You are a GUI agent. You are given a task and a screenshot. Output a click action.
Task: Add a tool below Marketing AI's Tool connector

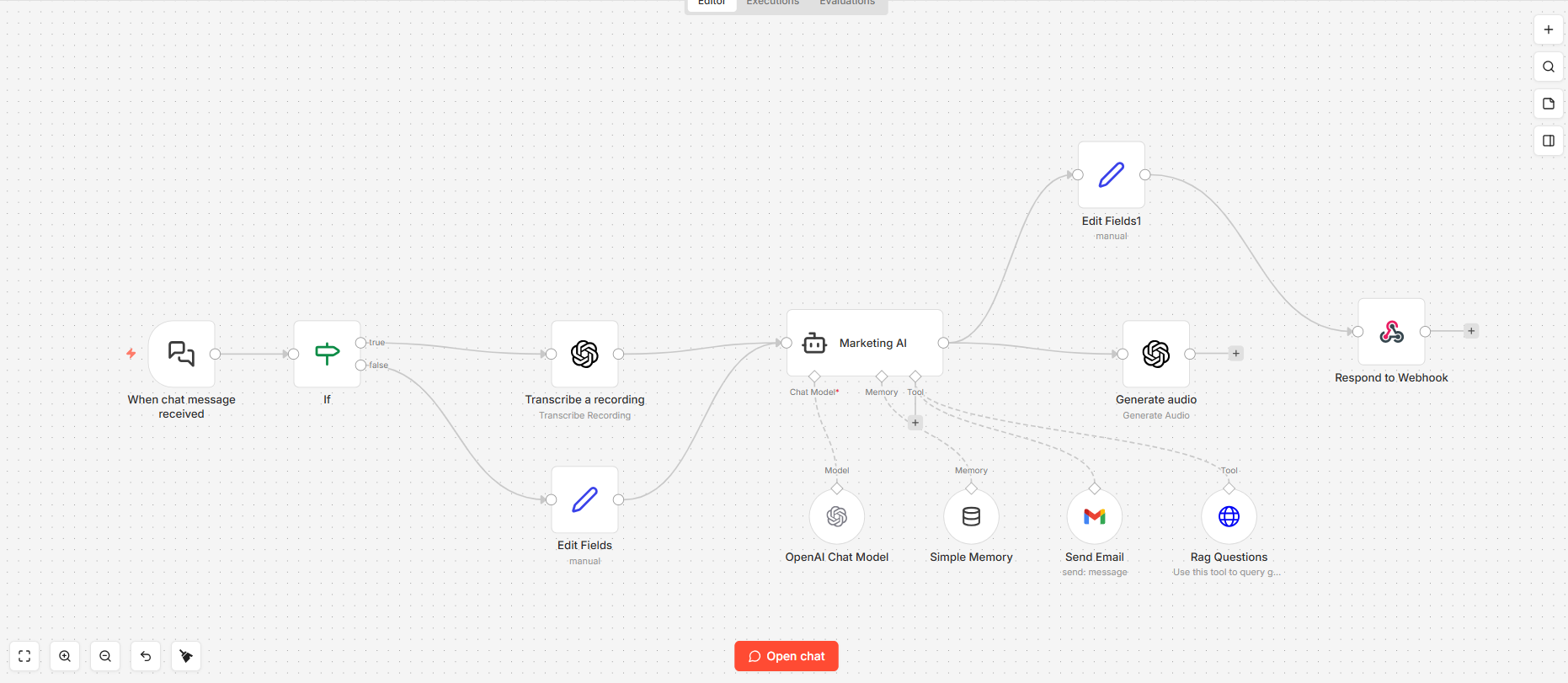915,423
